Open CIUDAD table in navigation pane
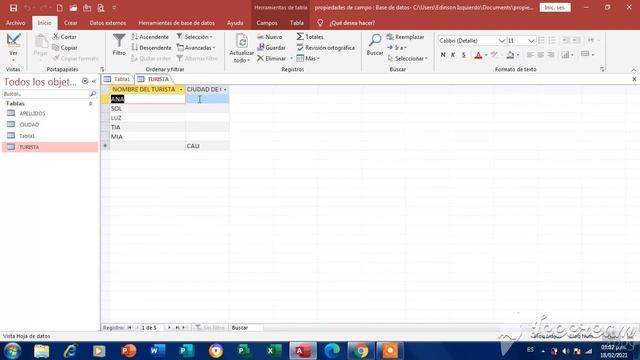The height and width of the screenshot is (360, 640). click(x=29, y=124)
